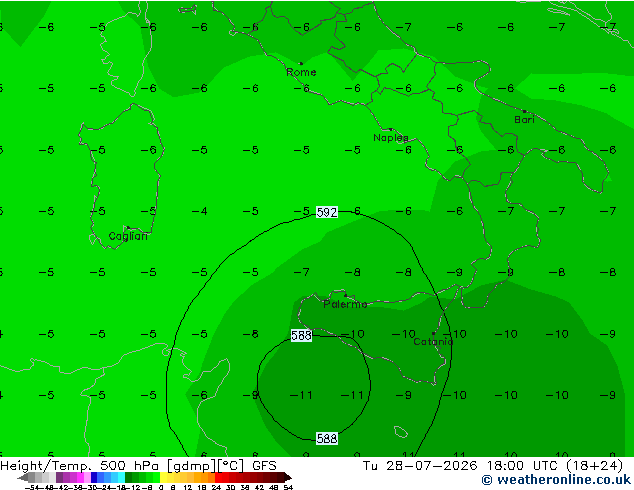Click the Catania city label
This screenshot has width=634, height=490.
click(433, 342)
